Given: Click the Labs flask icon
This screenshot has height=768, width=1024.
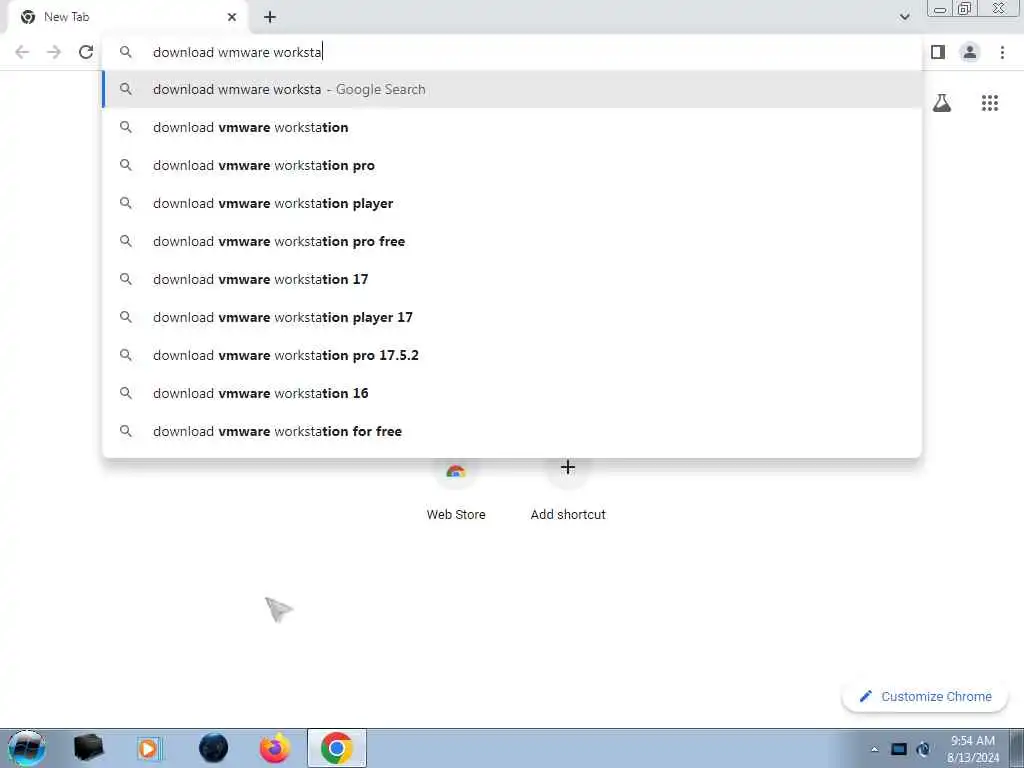Looking at the screenshot, I should [x=942, y=103].
